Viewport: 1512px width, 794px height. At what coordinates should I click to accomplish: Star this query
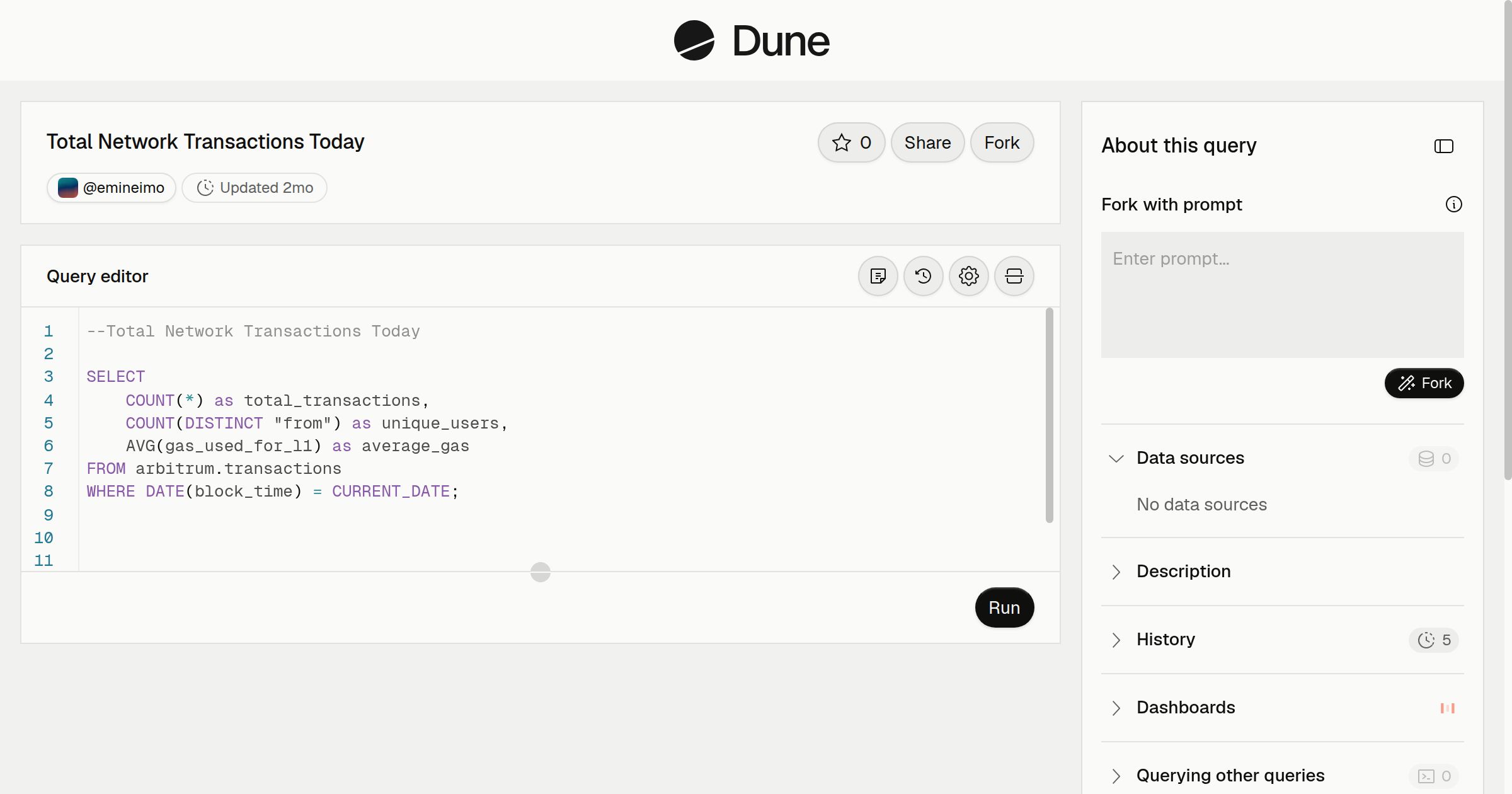coord(852,142)
